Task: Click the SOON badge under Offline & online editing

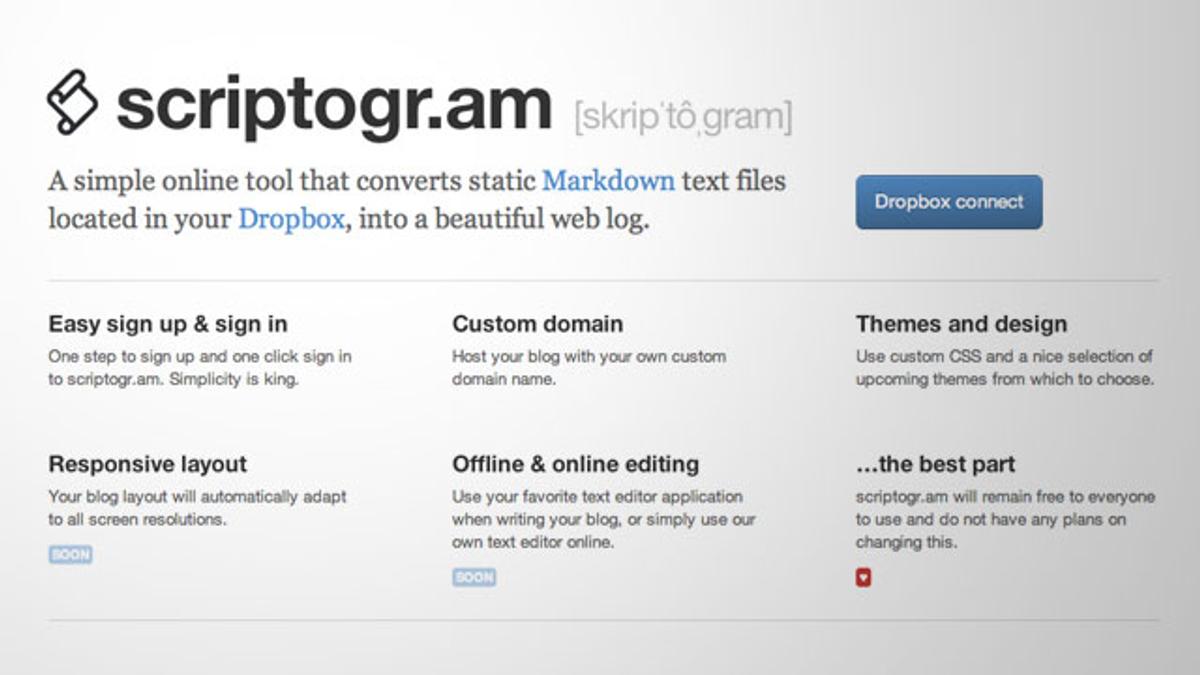Action: tap(474, 577)
